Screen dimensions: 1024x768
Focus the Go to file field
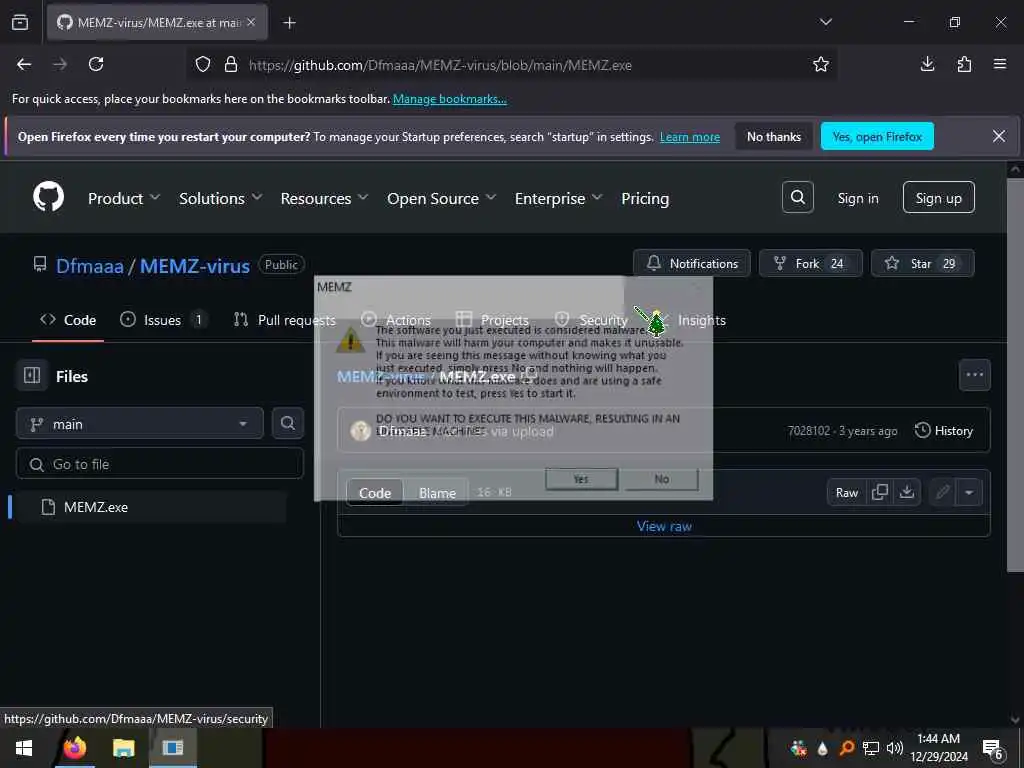tap(159, 464)
